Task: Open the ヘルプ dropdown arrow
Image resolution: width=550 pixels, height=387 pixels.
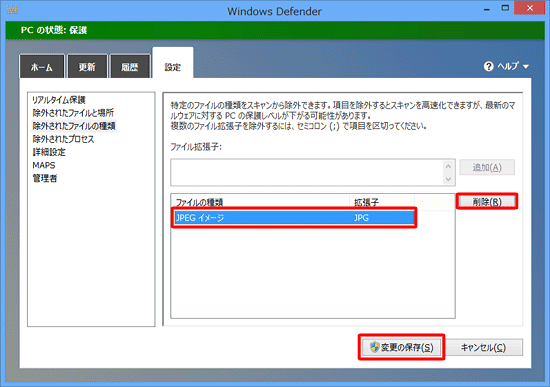Action: pos(525,66)
